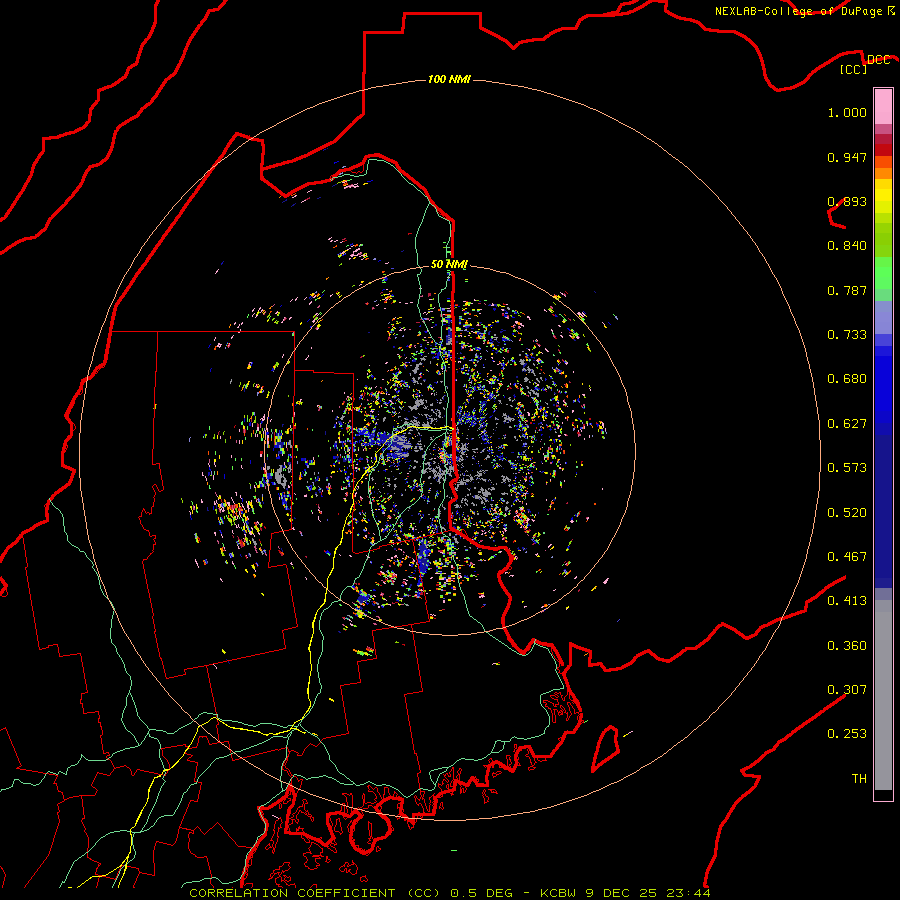The height and width of the screenshot is (900, 900).
Task: Click the 0.573 legend value
Action: [x=847, y=468]
